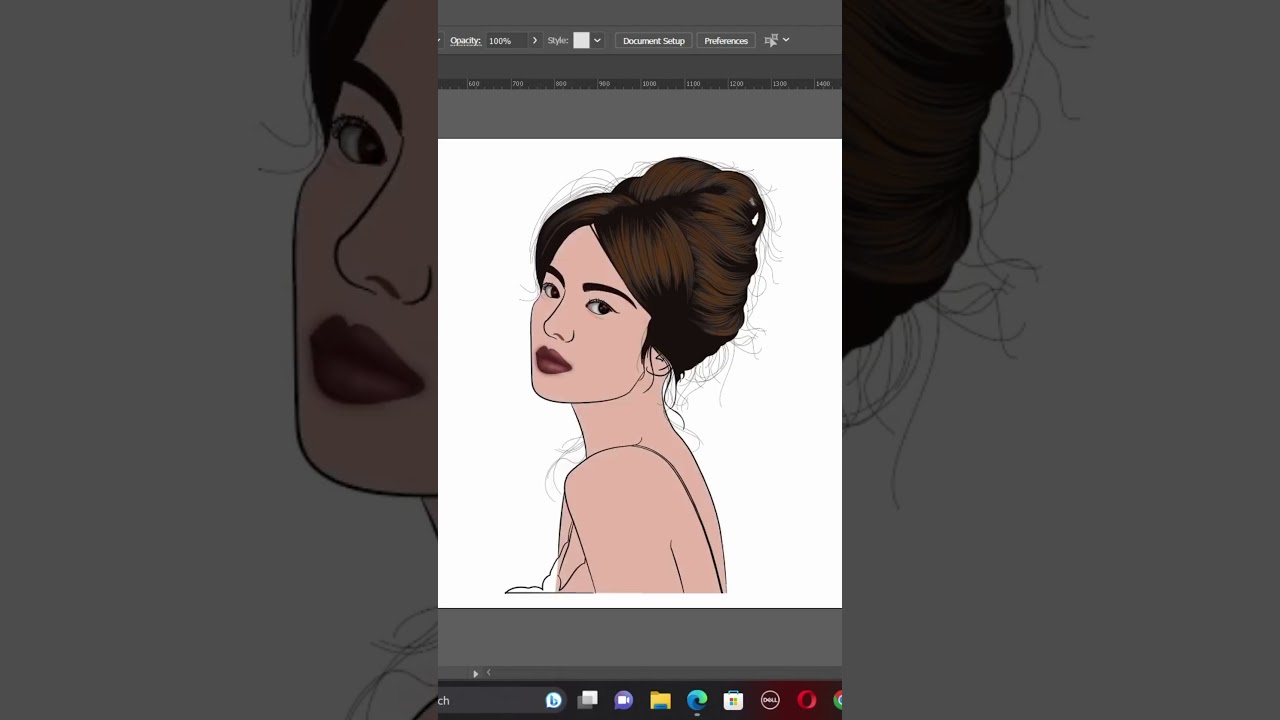The image size is (1280, 720).
Task: Open File Explorer from the taskbar
Action: point(660,700)
